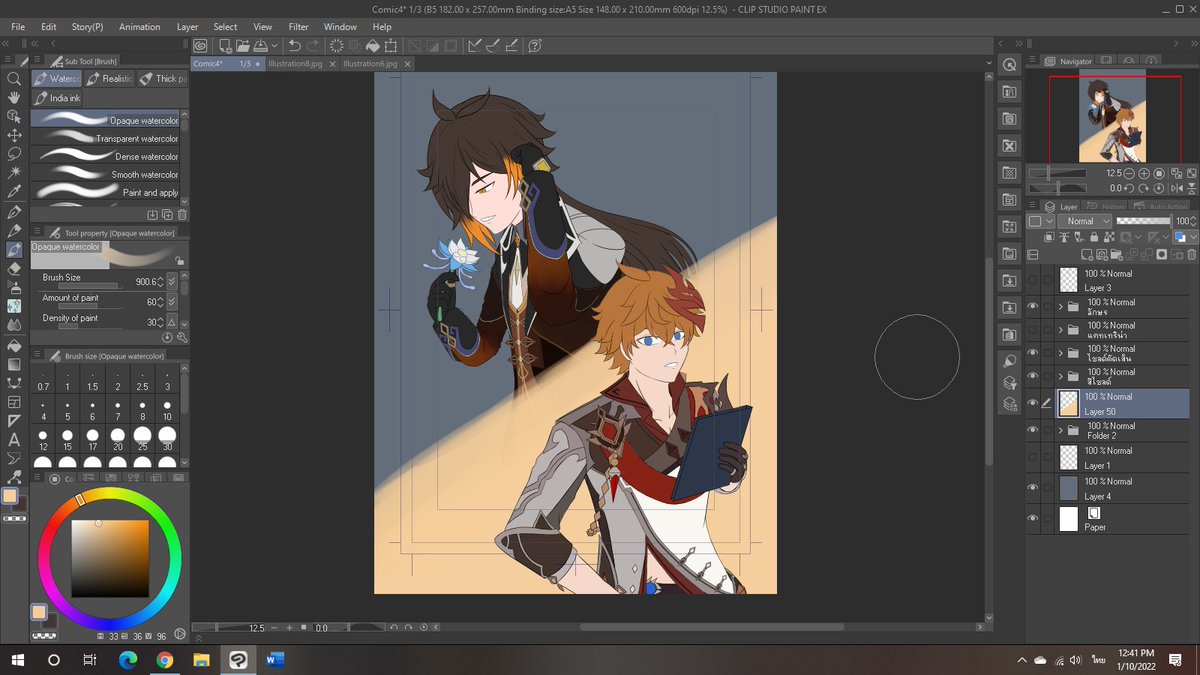Open Microsoft Word from taskbar

click(x=276, y=660)
